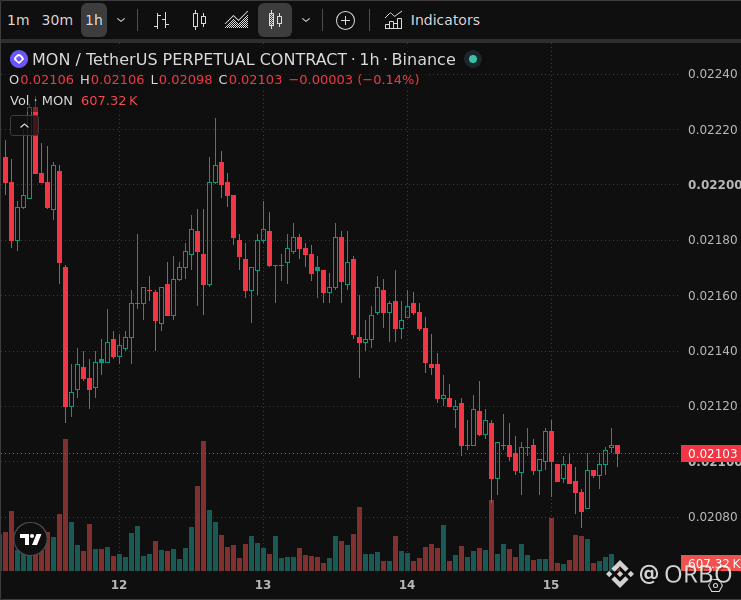Click the 0.02200 price axis label
The height and width of the screenshot is (600, 741).
coord(714,185)
